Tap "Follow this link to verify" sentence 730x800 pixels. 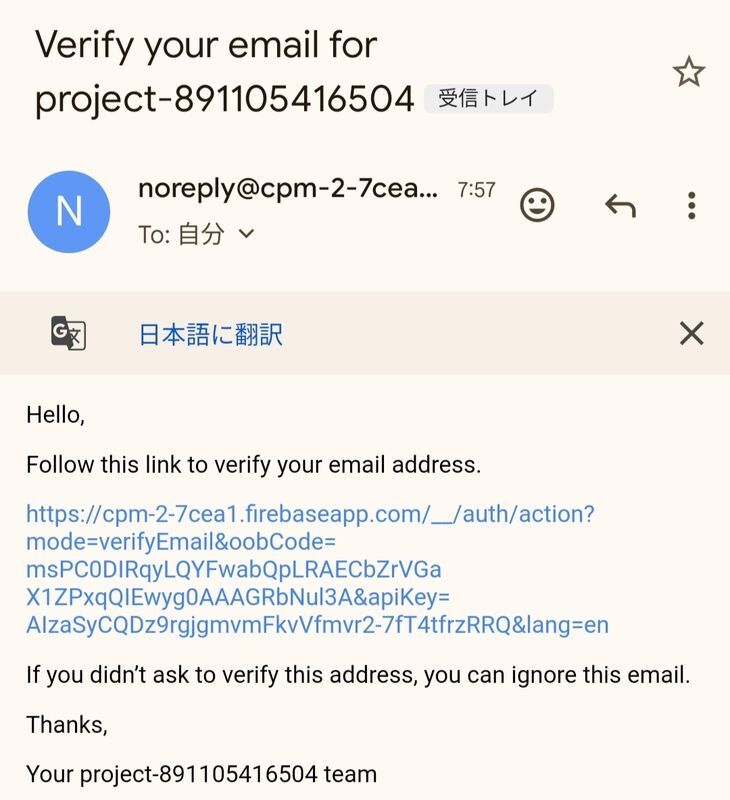[x=253, y=465]
